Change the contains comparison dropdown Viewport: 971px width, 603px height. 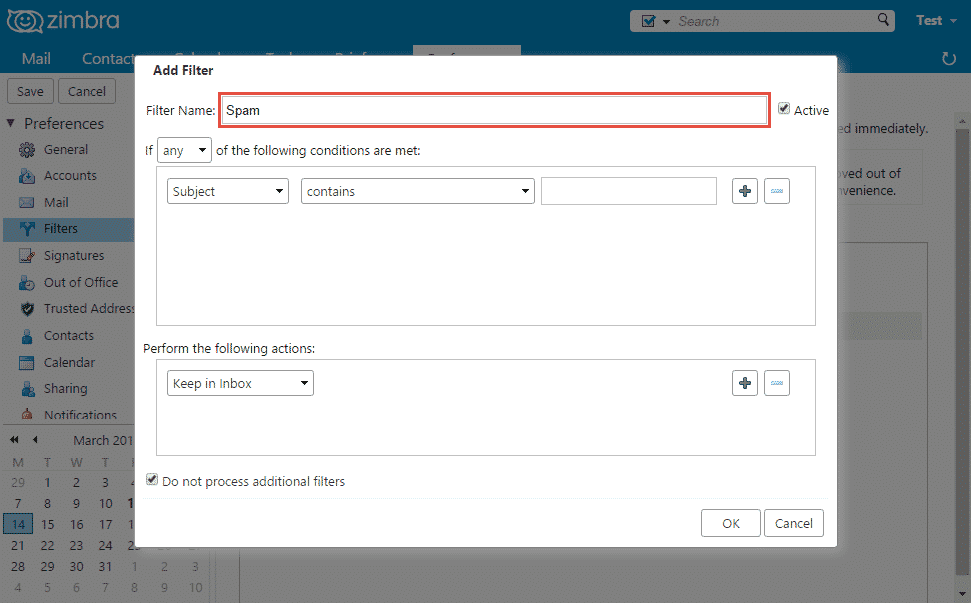pyautogui.click(x=417, y=190)
